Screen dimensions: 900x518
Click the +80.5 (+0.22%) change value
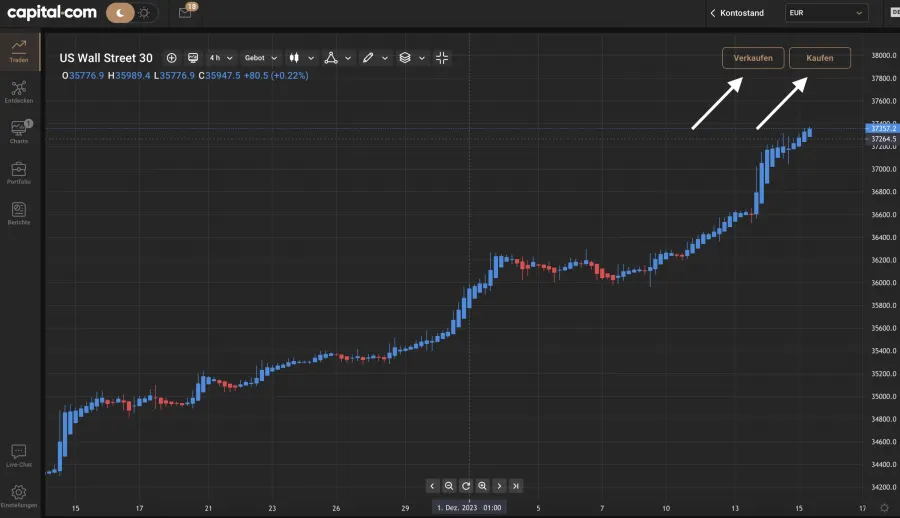[x=276, y=75]
